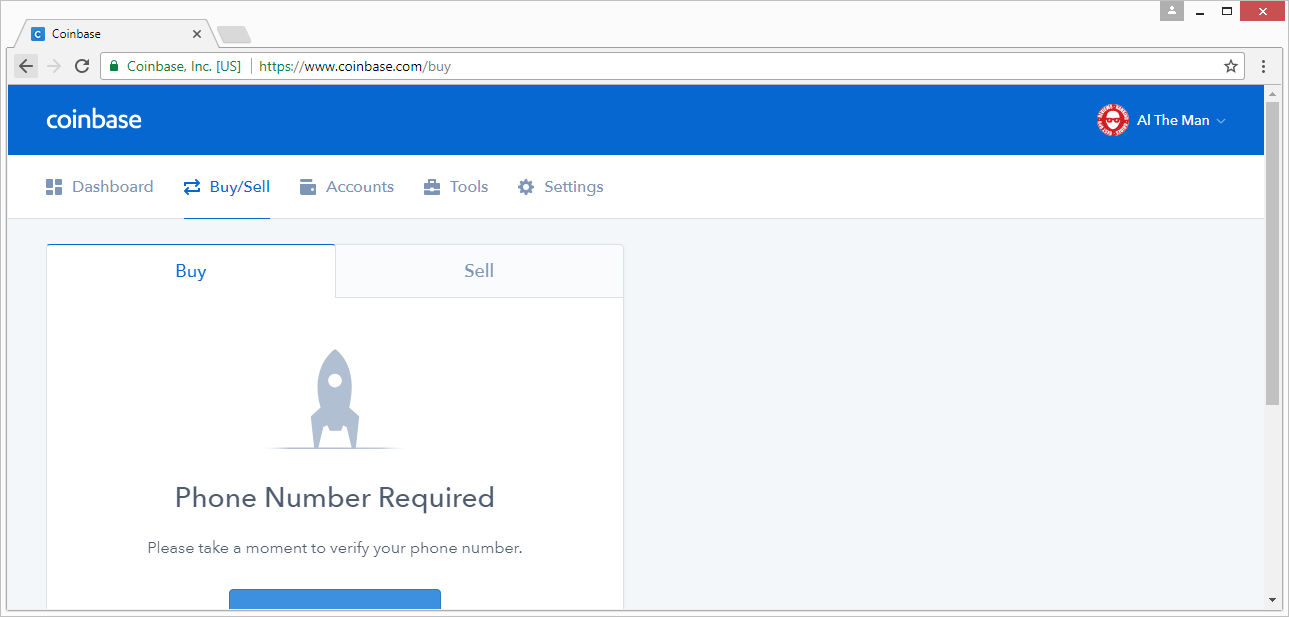Open the Accounts page
1289x617 pixels.
point(347,187)
